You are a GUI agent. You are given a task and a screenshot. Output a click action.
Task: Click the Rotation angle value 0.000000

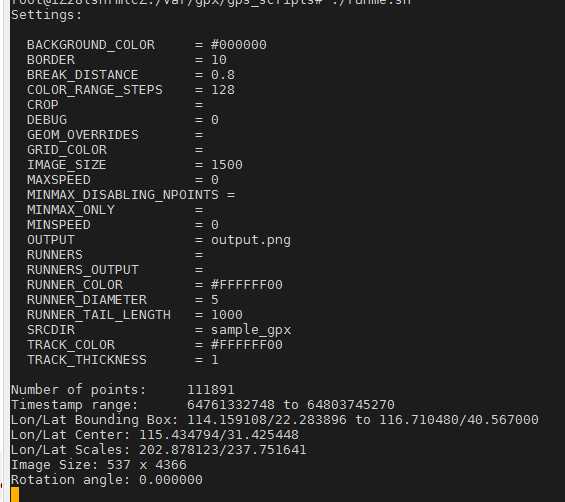(171, 480)
